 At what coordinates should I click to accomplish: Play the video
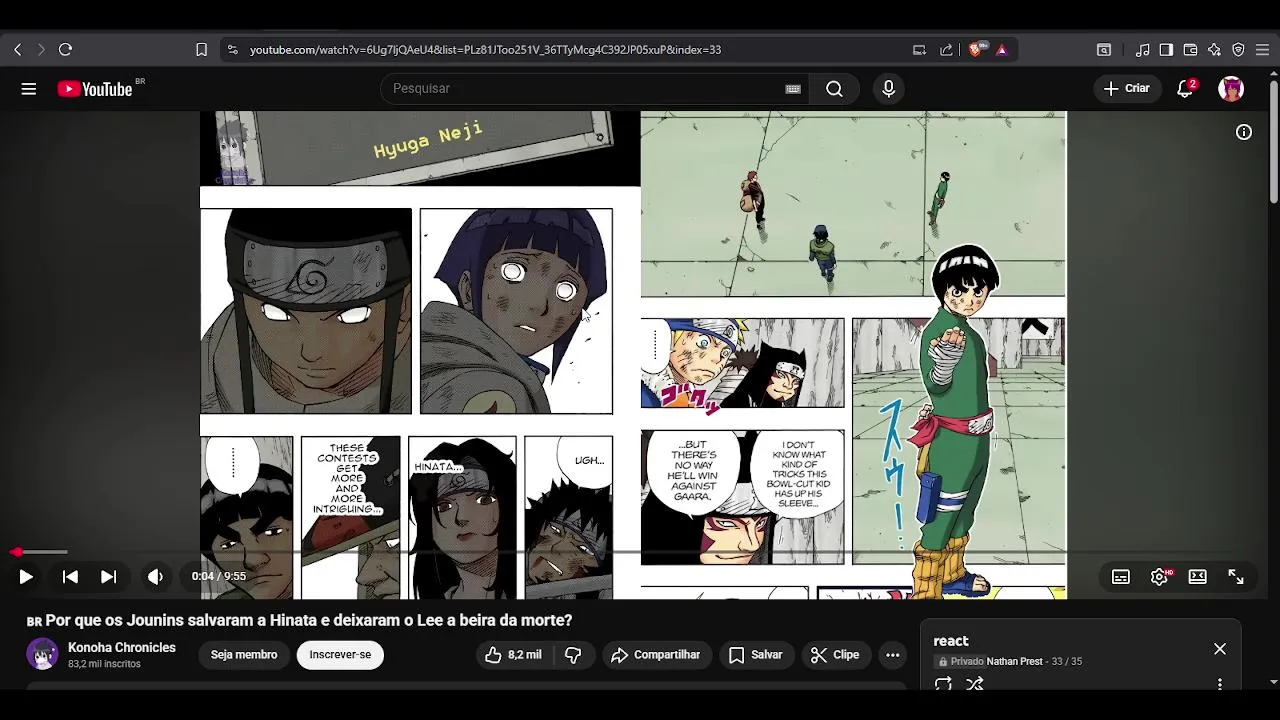(26, 577)
